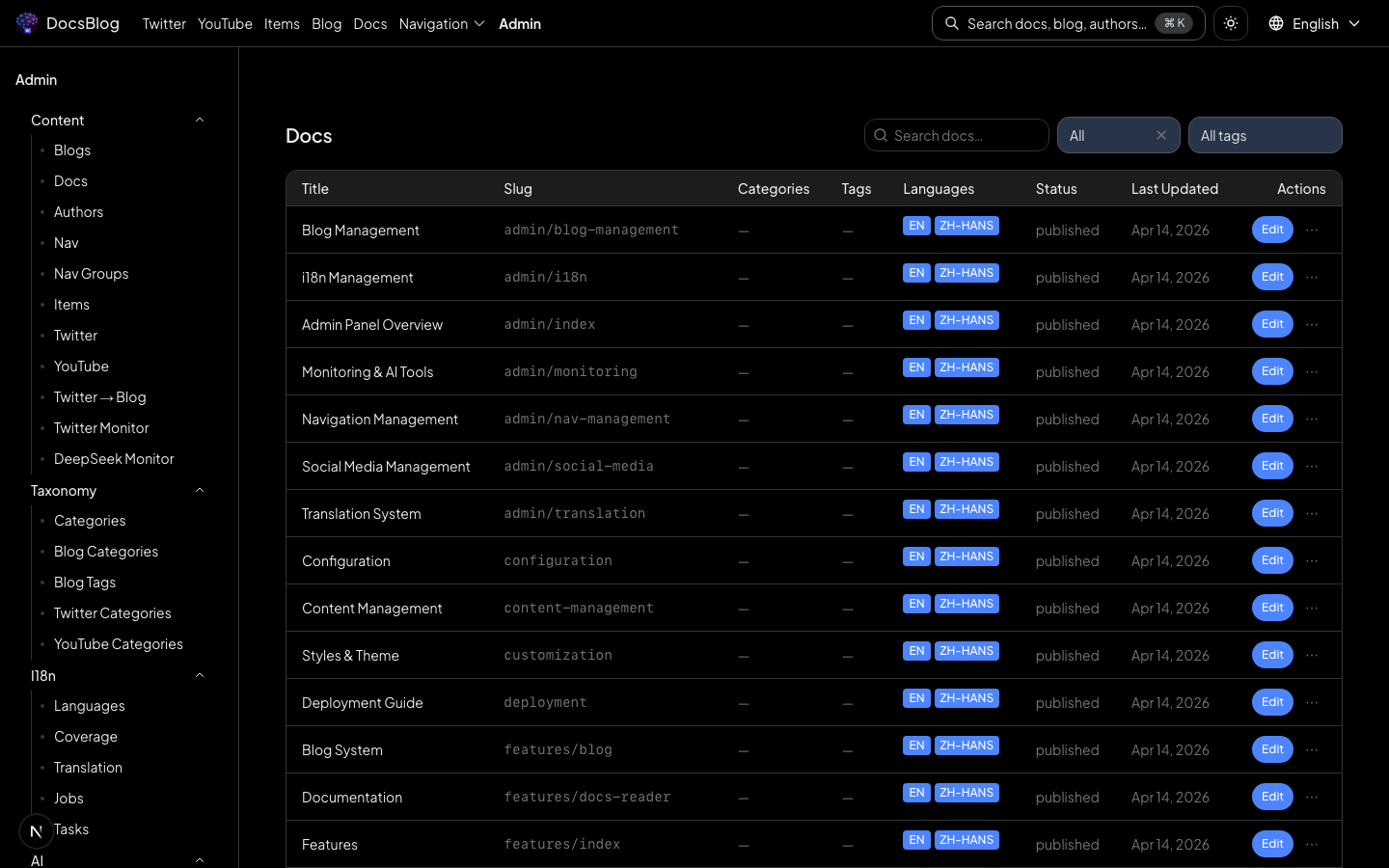Edit the i18n Management doc
Image resolution: width=1389 pixels, height=868 pixels.
click(x=1272, y=277)
